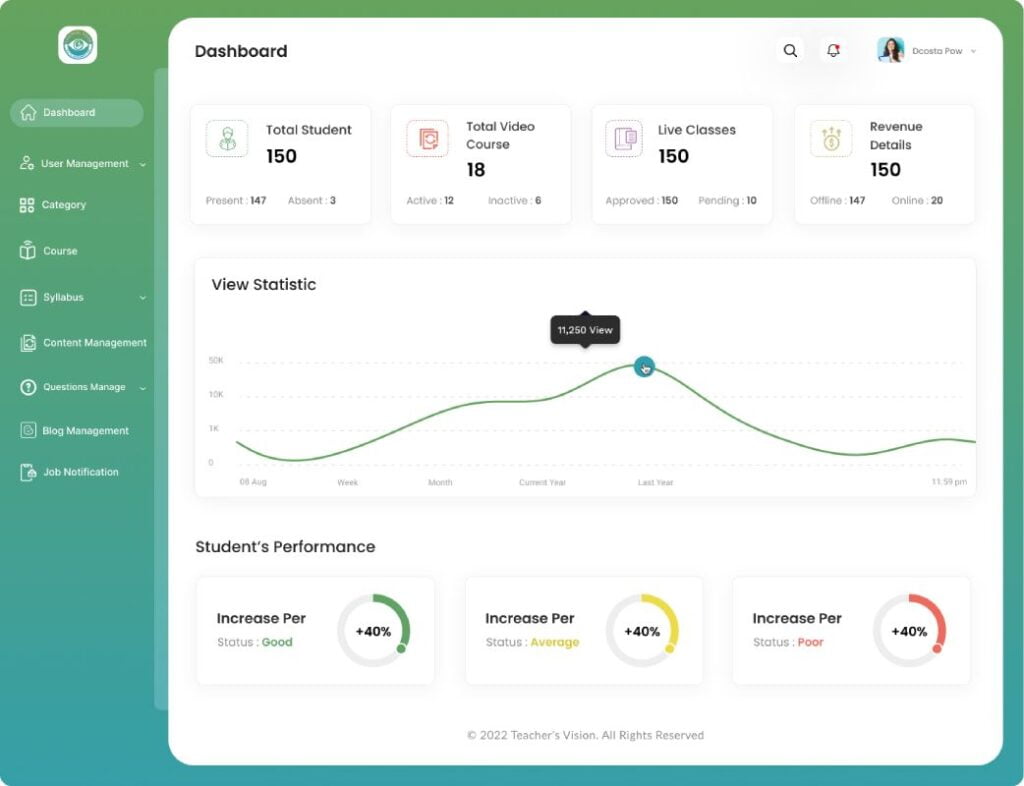Expand the Syllabus menu chevron
The height and width of the screenshot is (786, 1024).
143,298
